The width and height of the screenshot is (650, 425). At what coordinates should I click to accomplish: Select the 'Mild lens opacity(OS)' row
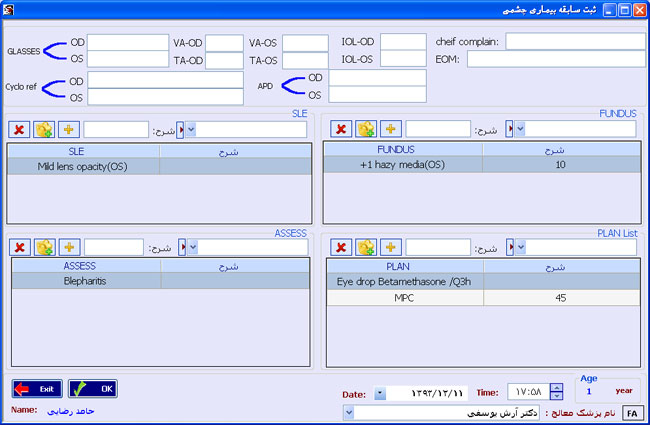(160, 166)
